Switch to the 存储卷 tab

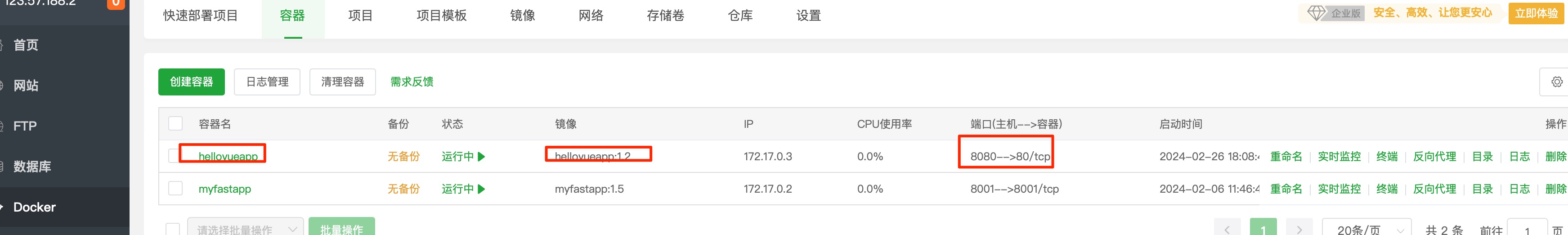tap(665, 15)
